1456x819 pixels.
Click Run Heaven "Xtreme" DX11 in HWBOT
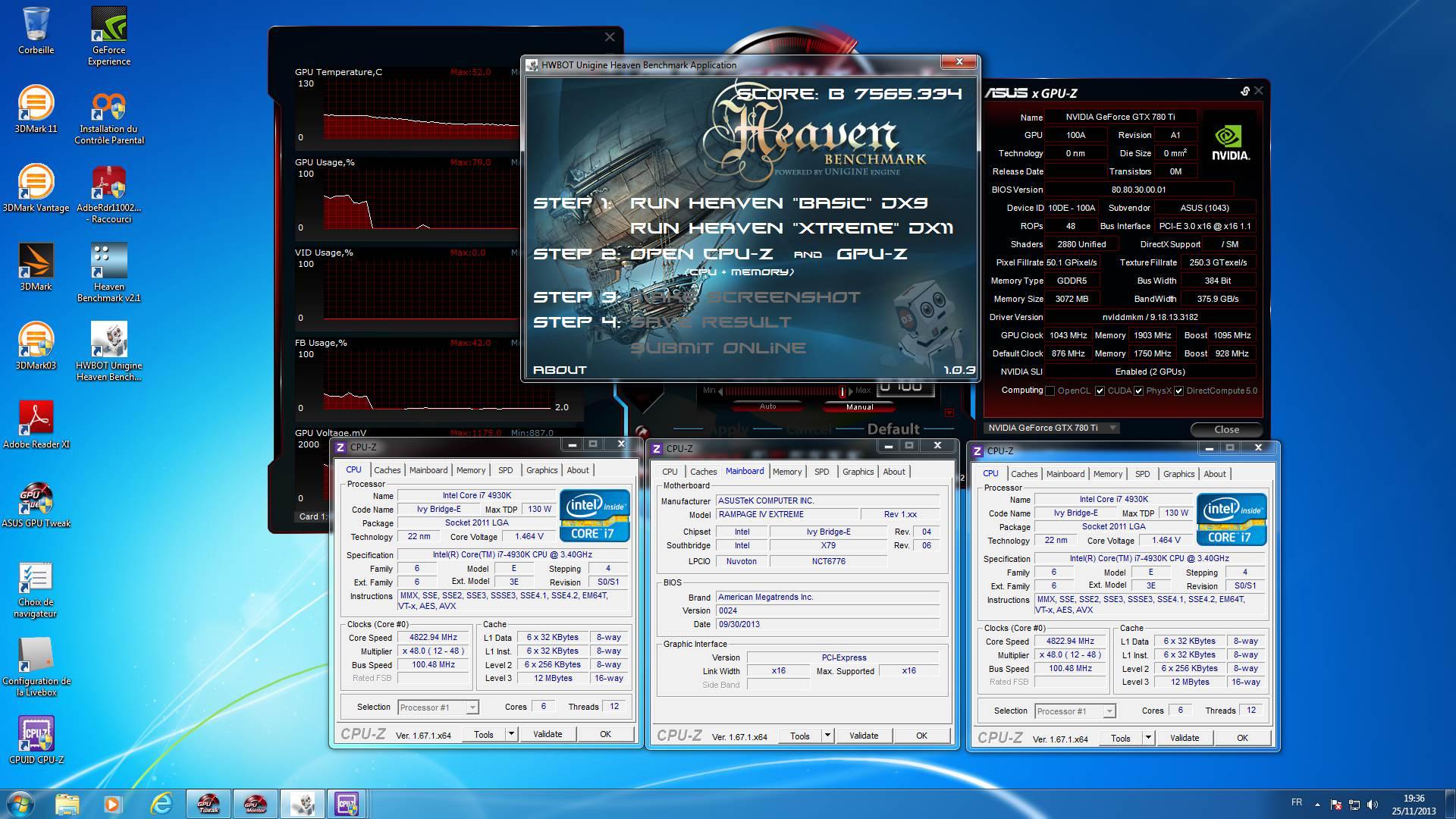792,228
